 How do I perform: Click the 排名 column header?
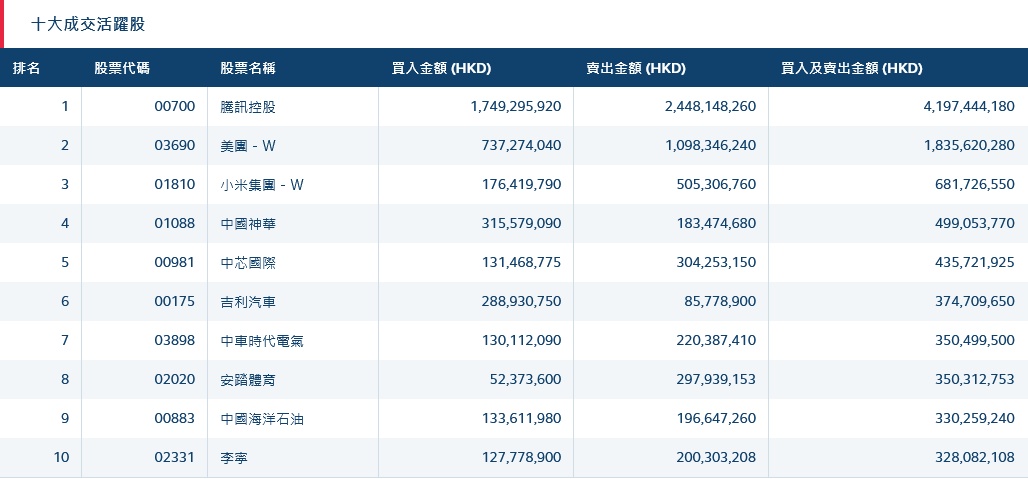pos(26,68)
